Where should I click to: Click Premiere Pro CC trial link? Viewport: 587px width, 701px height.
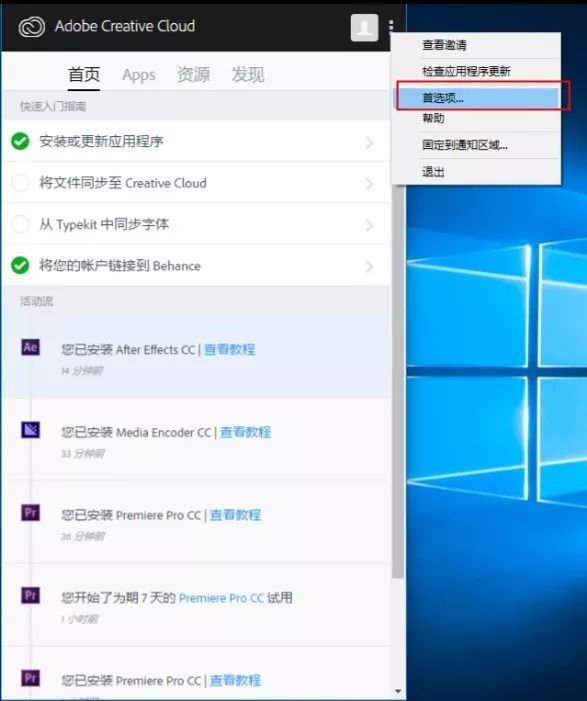221,598
